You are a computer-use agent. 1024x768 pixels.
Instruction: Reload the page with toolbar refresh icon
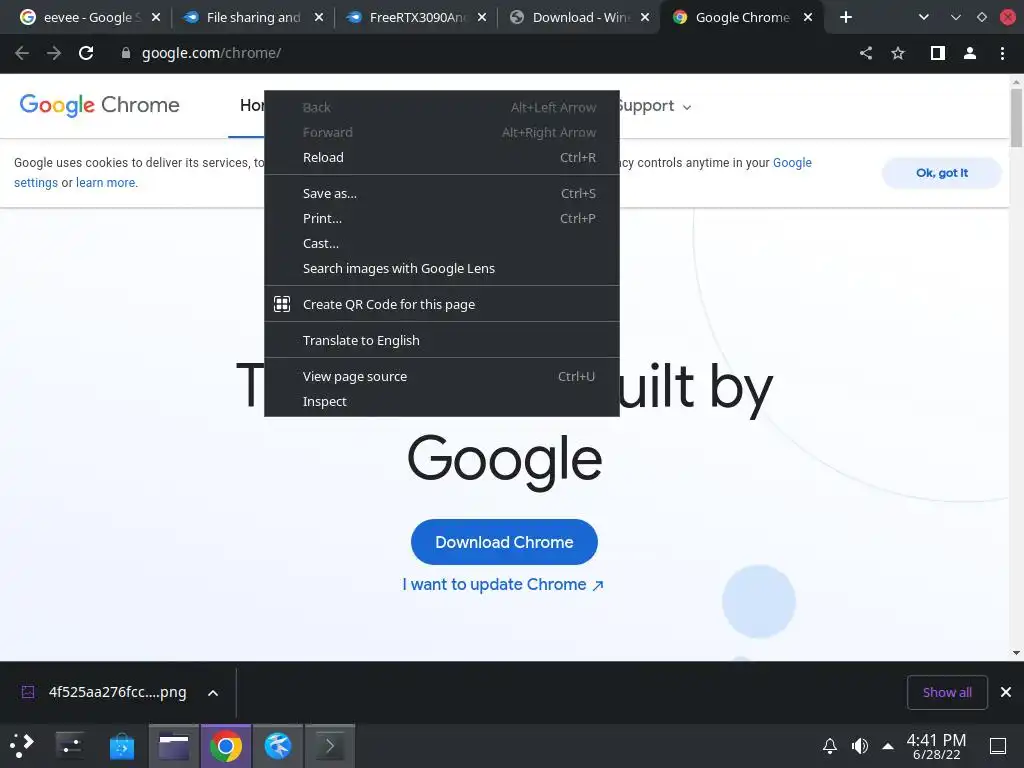click(86, 53)
